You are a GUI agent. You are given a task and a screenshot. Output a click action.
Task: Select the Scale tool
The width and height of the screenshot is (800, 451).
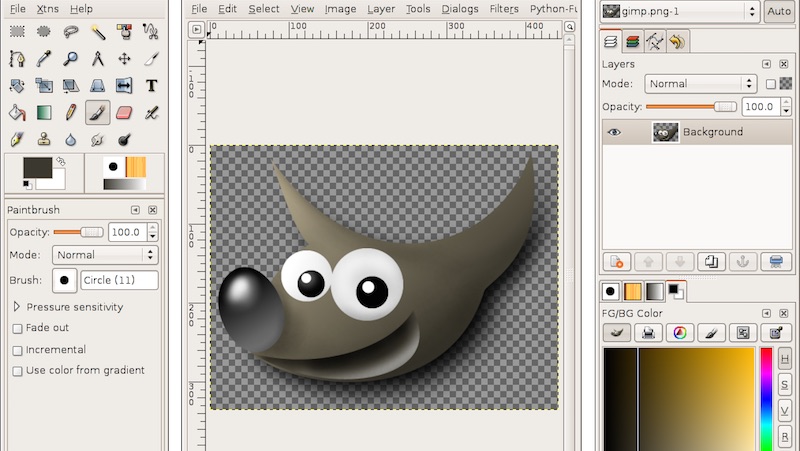(44, 86)
